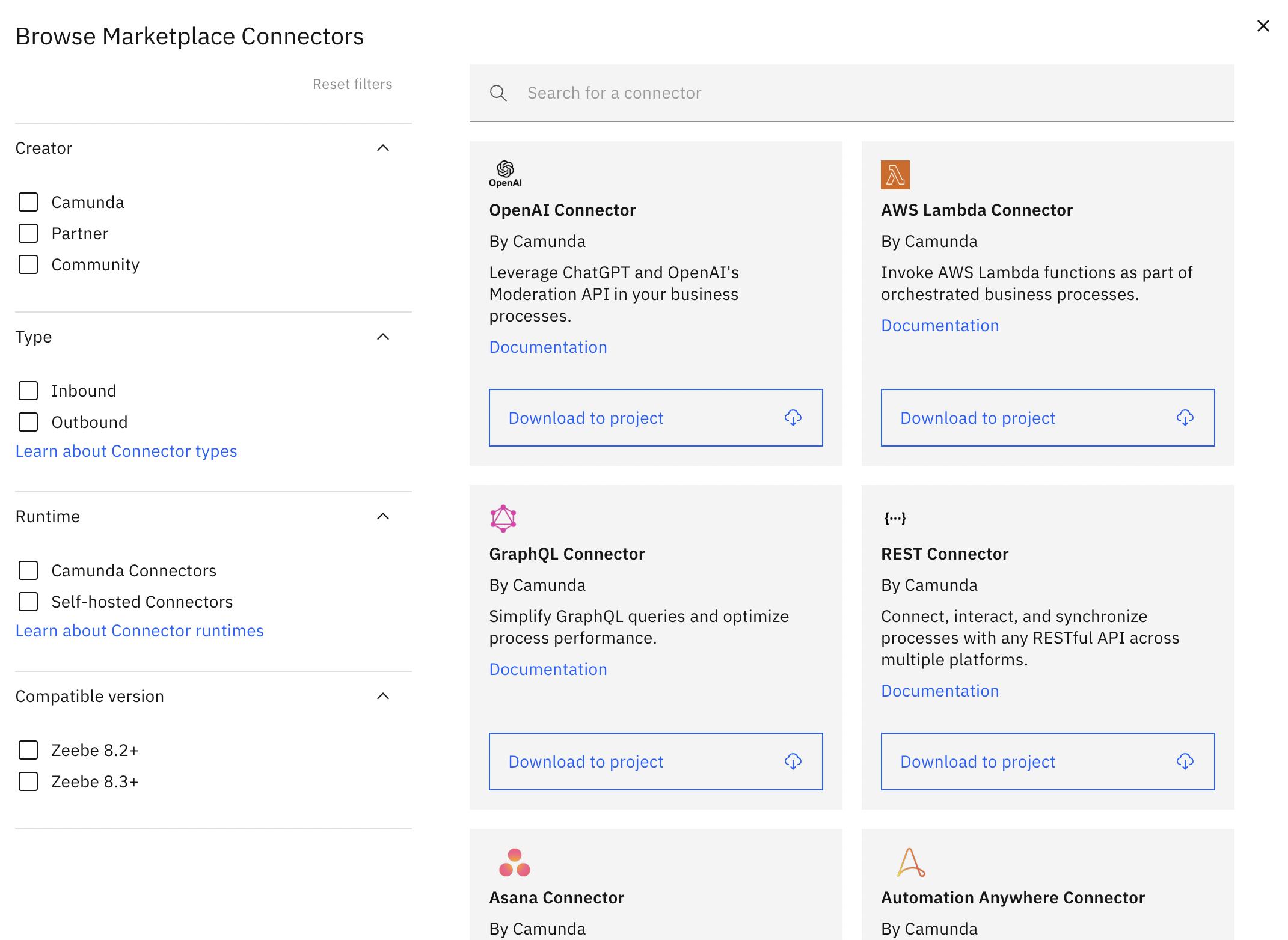
Task: Check the Outbound type filter
Action: 28,422
